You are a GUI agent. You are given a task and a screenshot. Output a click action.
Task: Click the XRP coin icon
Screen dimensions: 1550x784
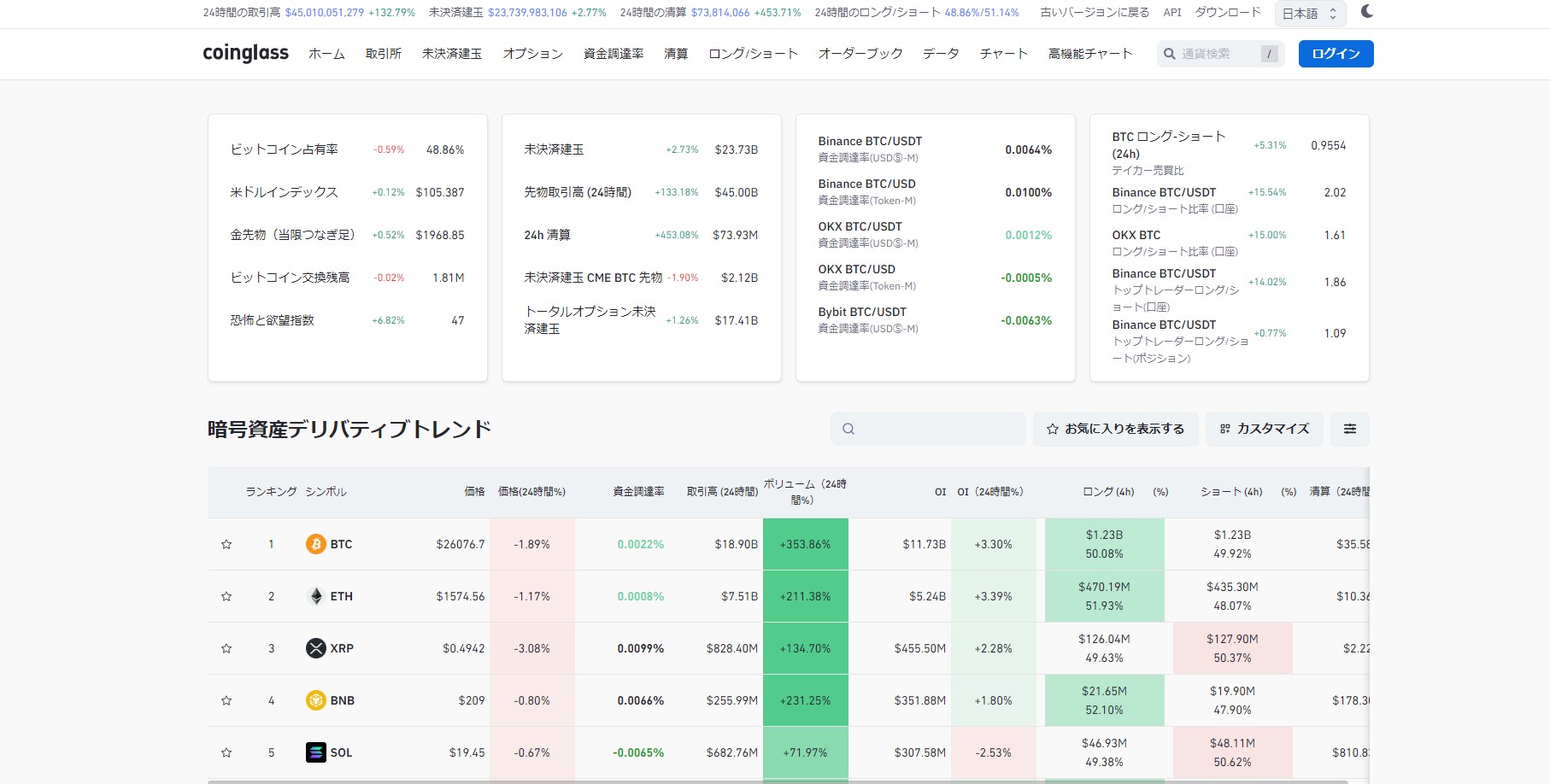[316, 648]
